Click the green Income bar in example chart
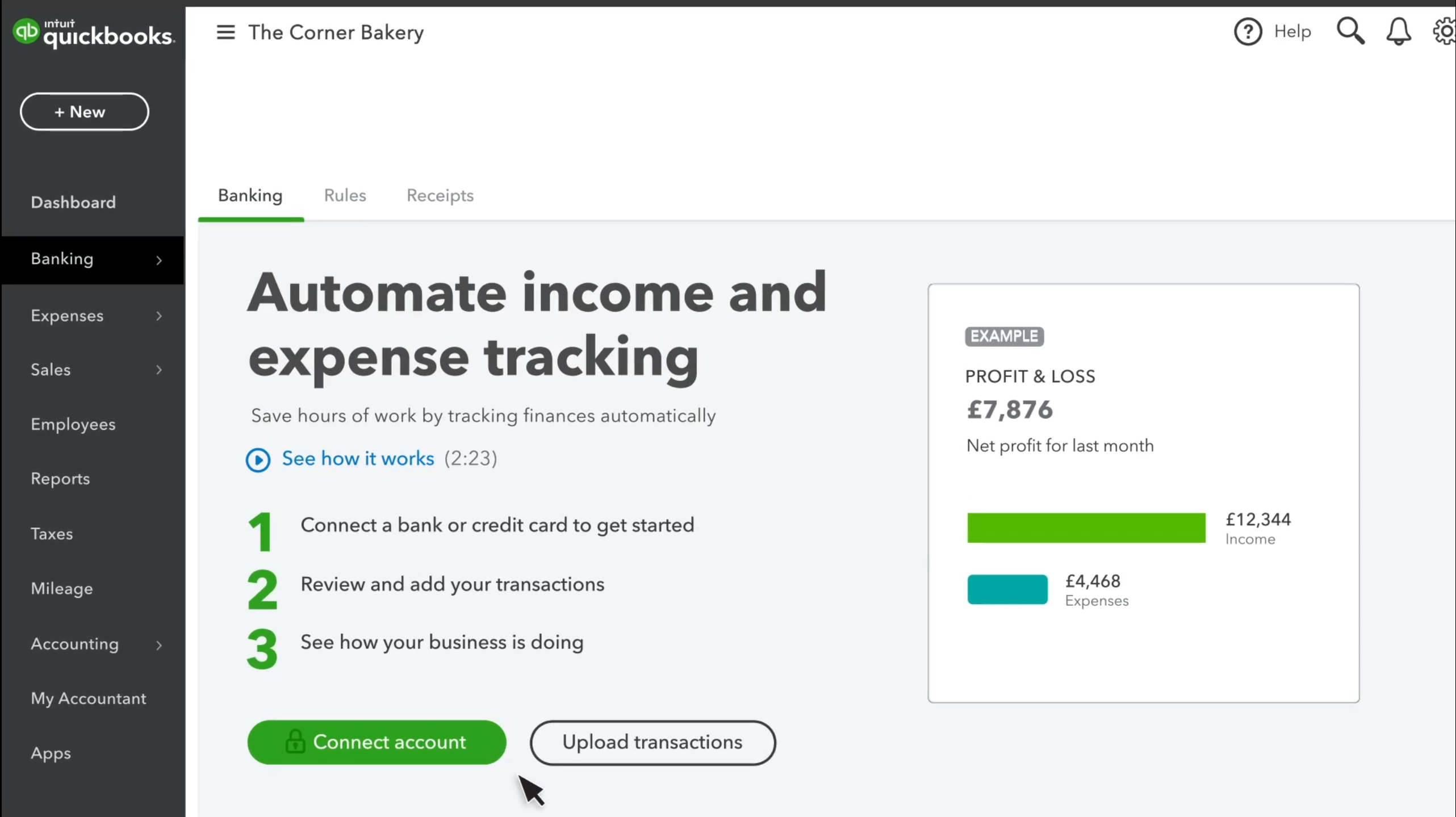Screen dimensions: 1456x817 click(x=1086, y=528)
